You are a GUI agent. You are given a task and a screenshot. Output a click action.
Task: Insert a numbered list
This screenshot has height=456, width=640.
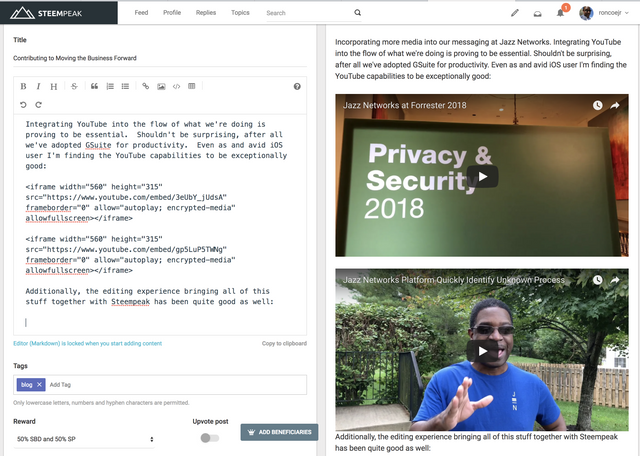(x=110, y=86)
